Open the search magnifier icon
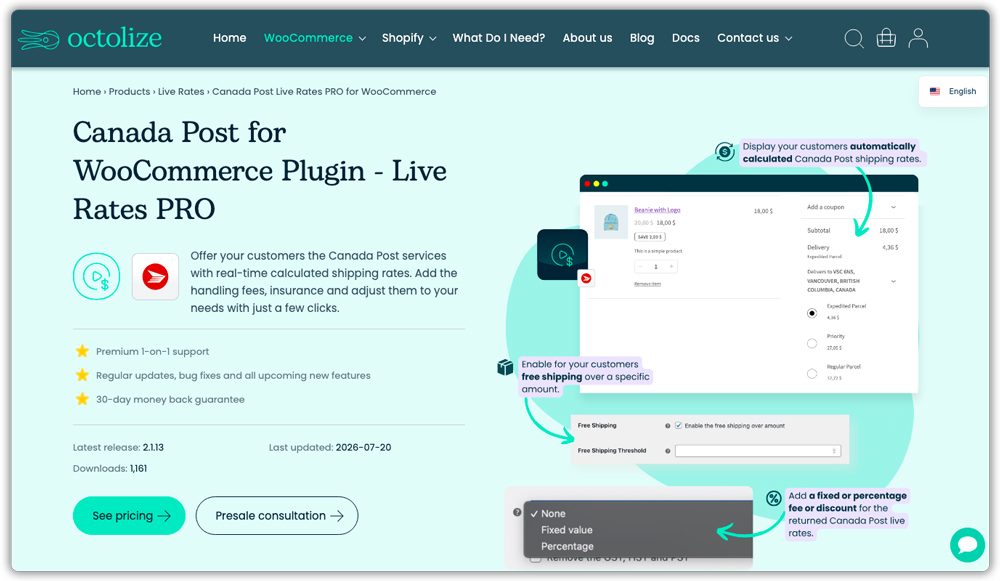 (x=854, y=38)
